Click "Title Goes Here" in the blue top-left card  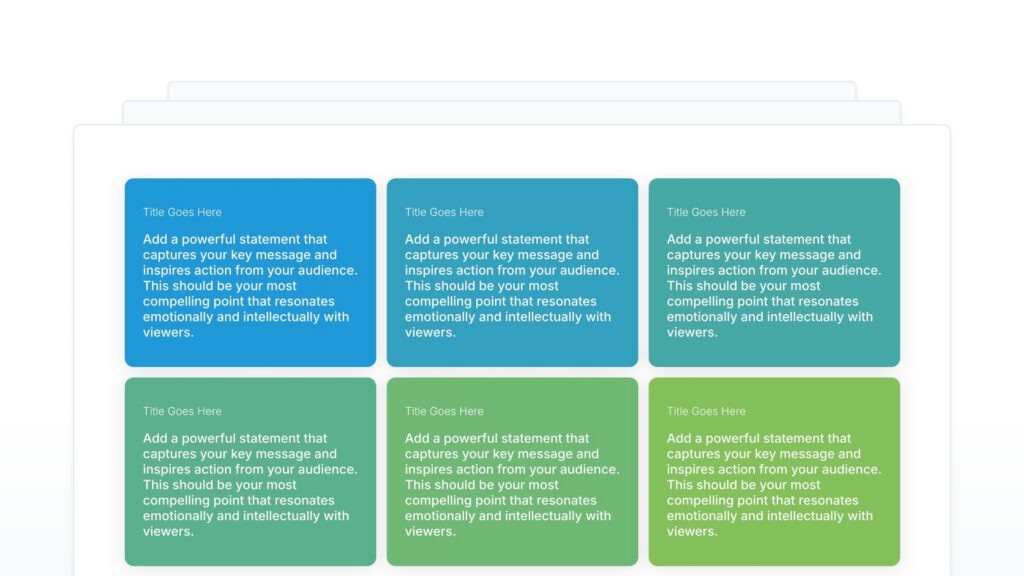(182, 212)
